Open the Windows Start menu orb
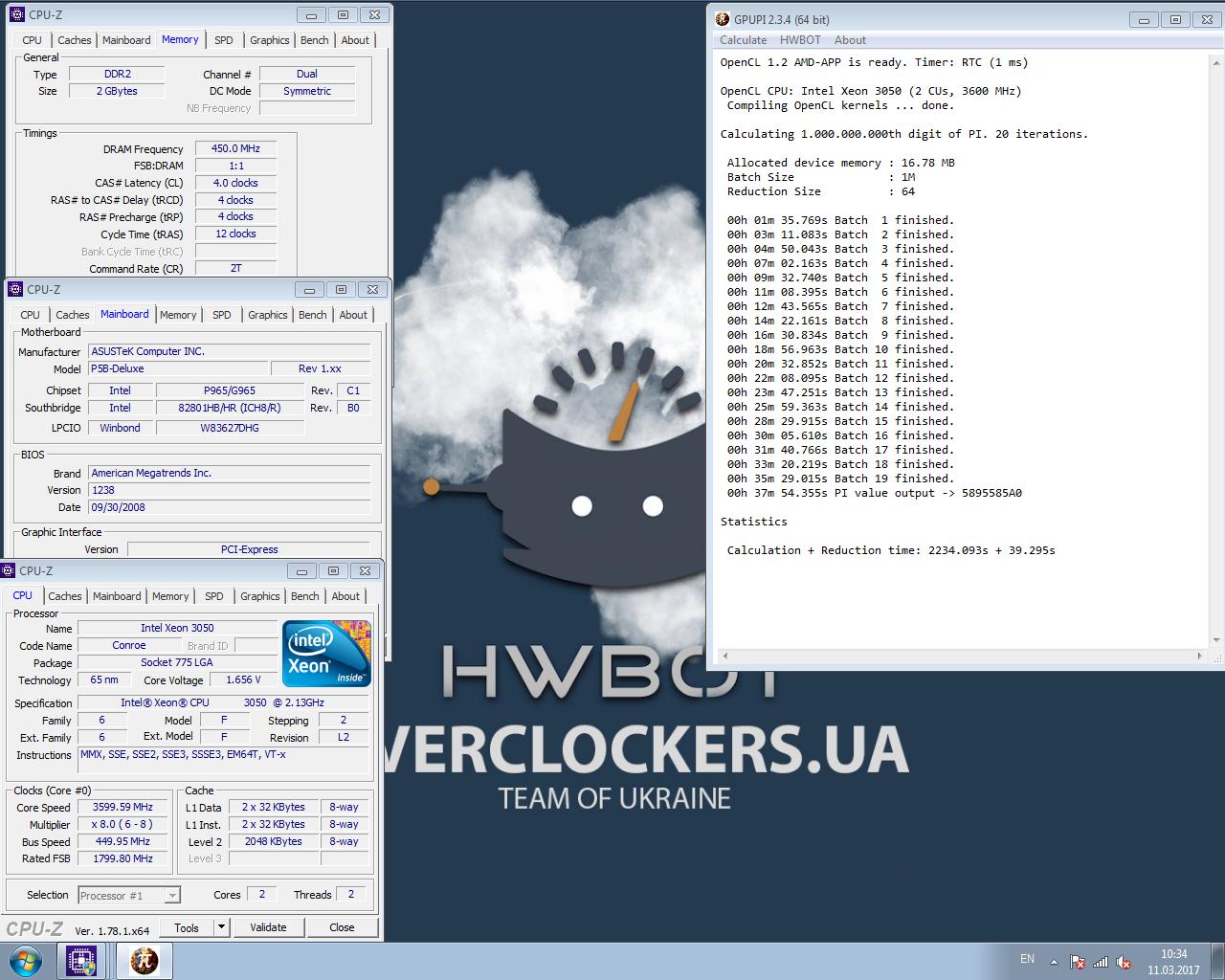The image size is (1225, 980). (25, 961)
